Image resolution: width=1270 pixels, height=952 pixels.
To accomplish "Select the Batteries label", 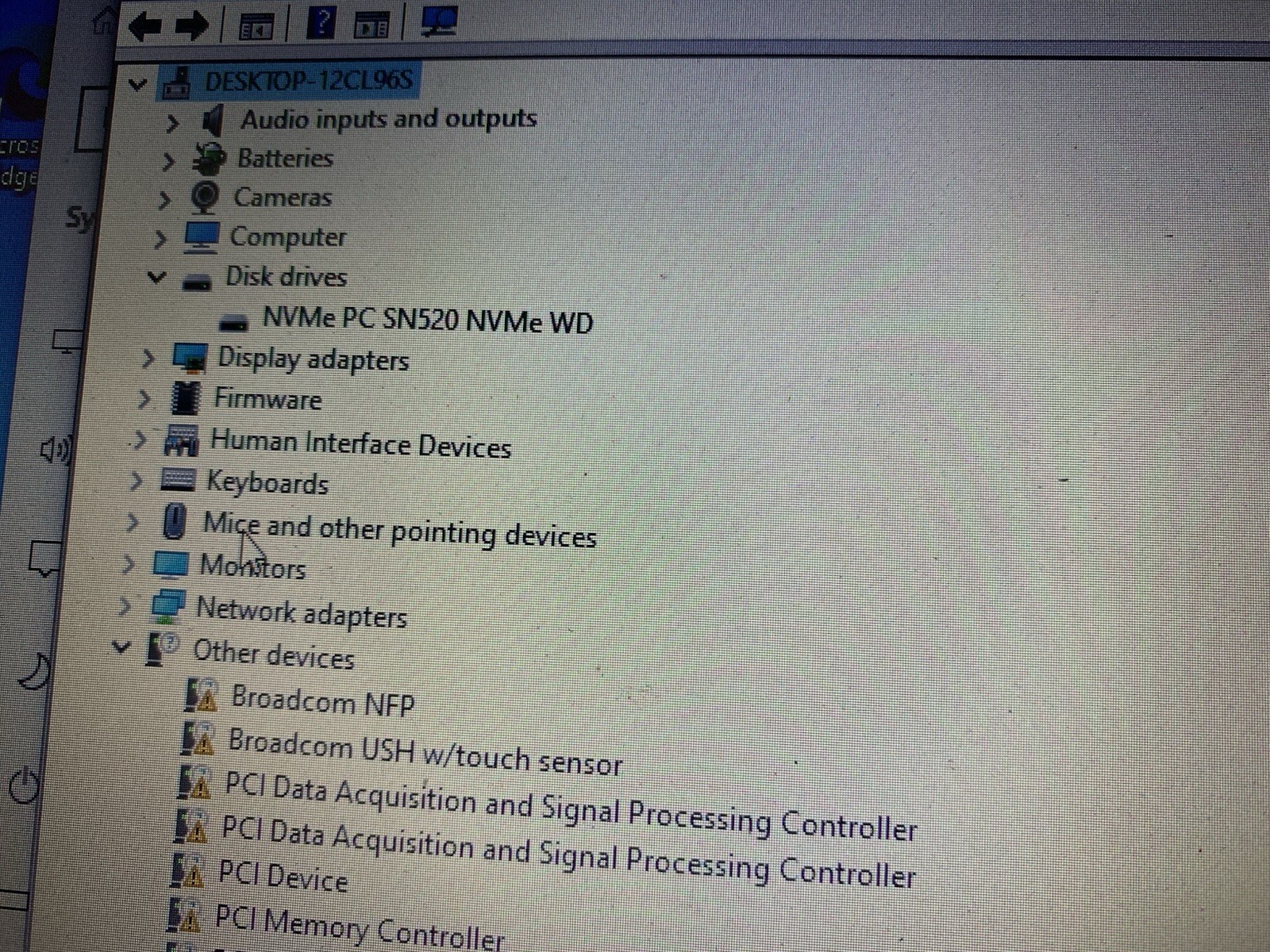I will [285, 158].
